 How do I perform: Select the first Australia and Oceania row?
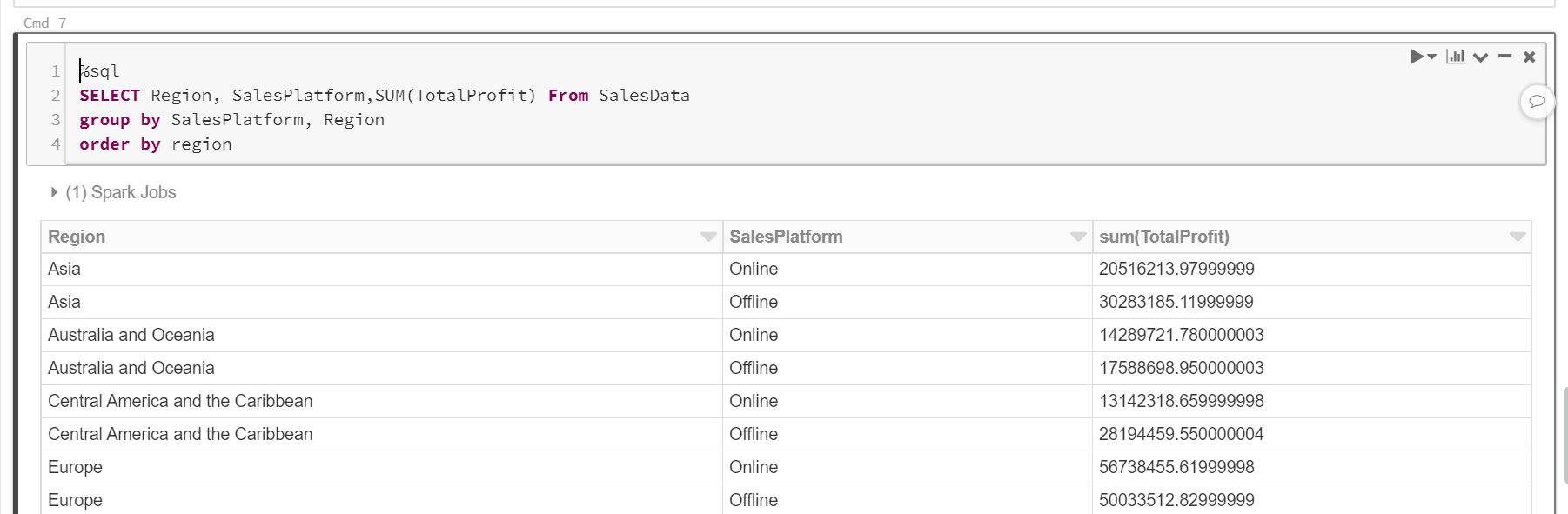pyautogui.click(x=131, y=335)
